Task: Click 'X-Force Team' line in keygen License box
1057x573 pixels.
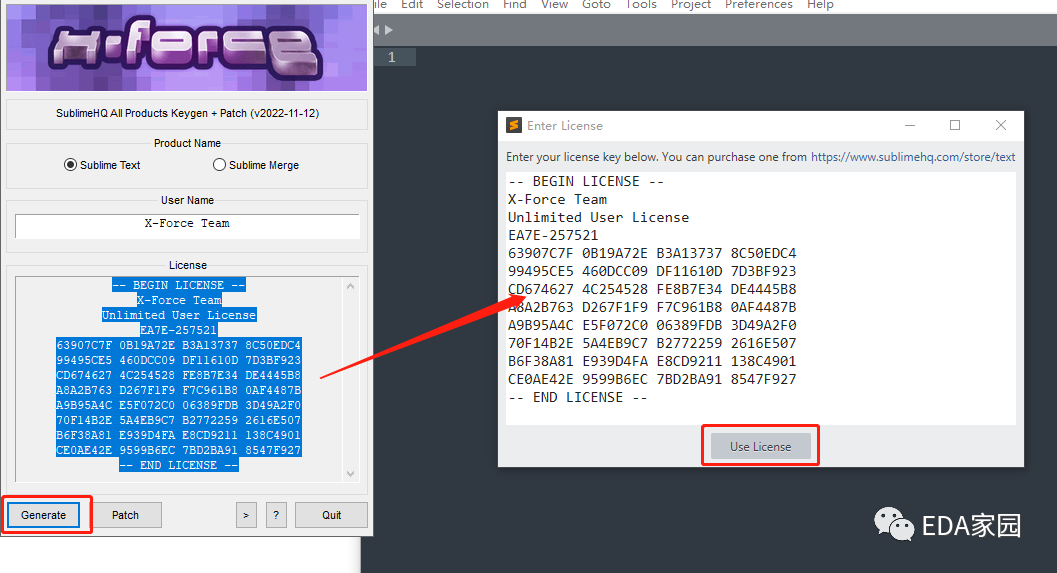Action: click(x=179, y=300)
